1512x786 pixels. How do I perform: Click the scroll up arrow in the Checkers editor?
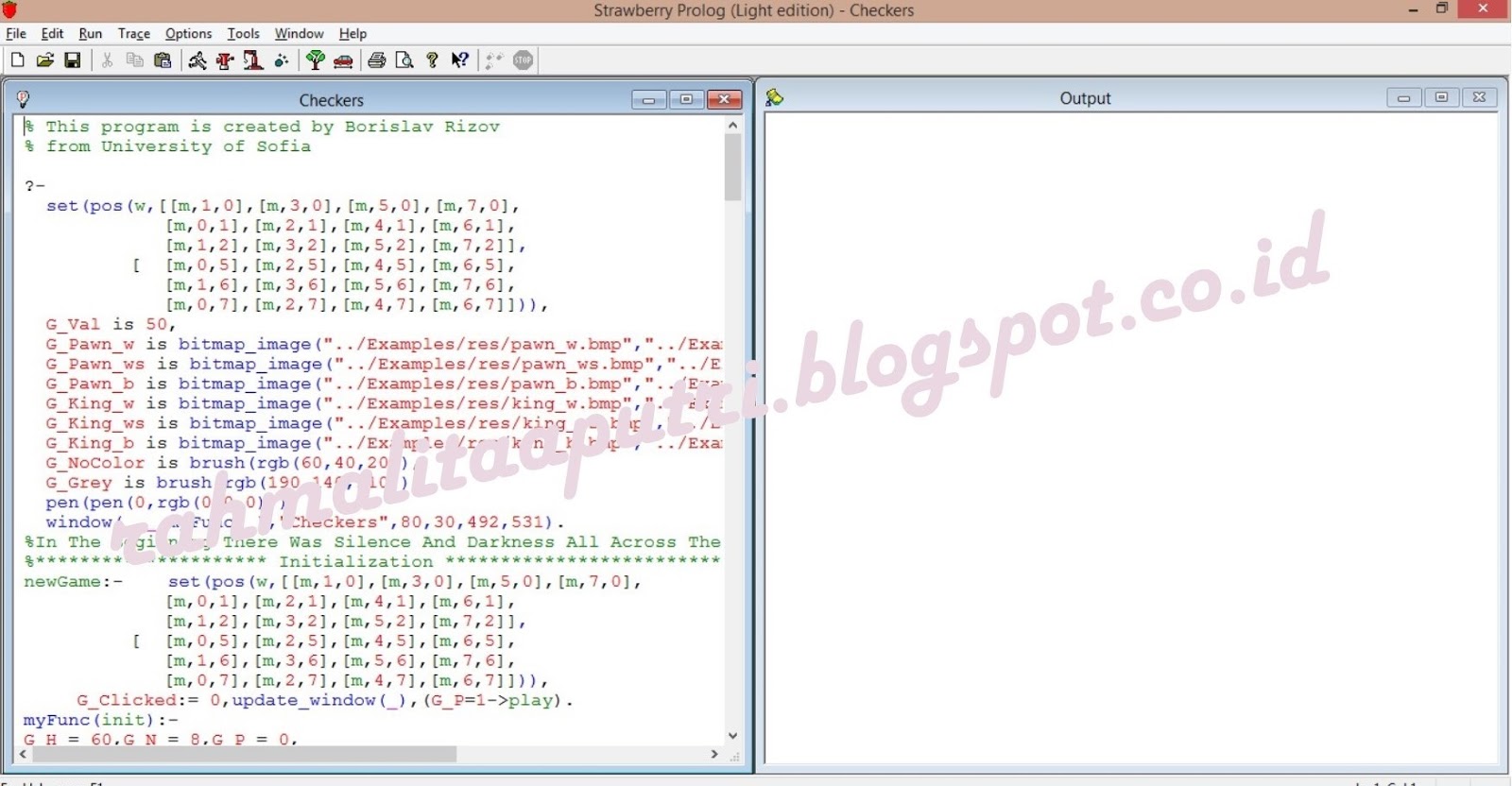[732, 125]
